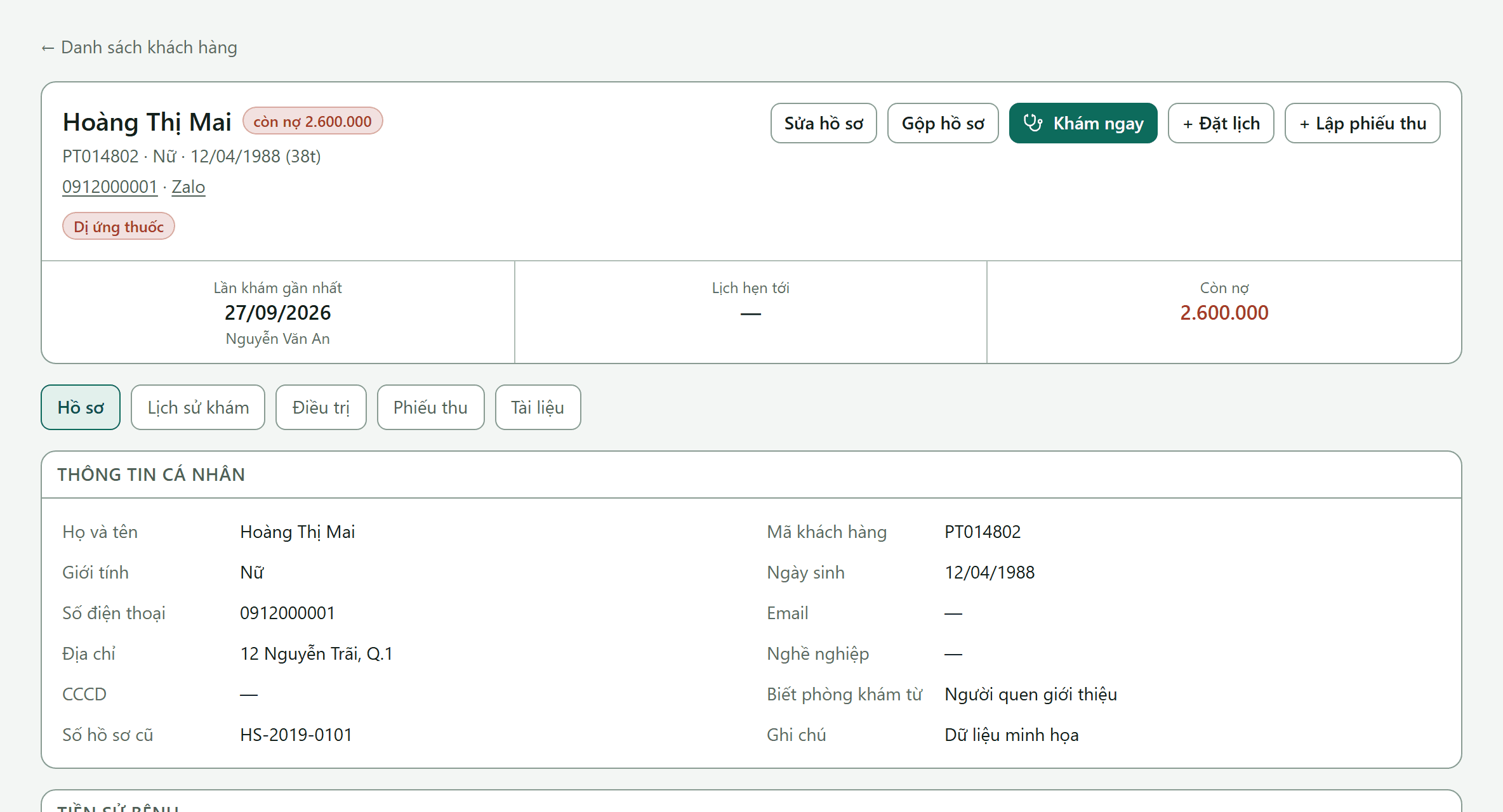Click Giới tính value 'Nữ'
This screenshot has height=812, width=1503.
(x=252, y=572)
